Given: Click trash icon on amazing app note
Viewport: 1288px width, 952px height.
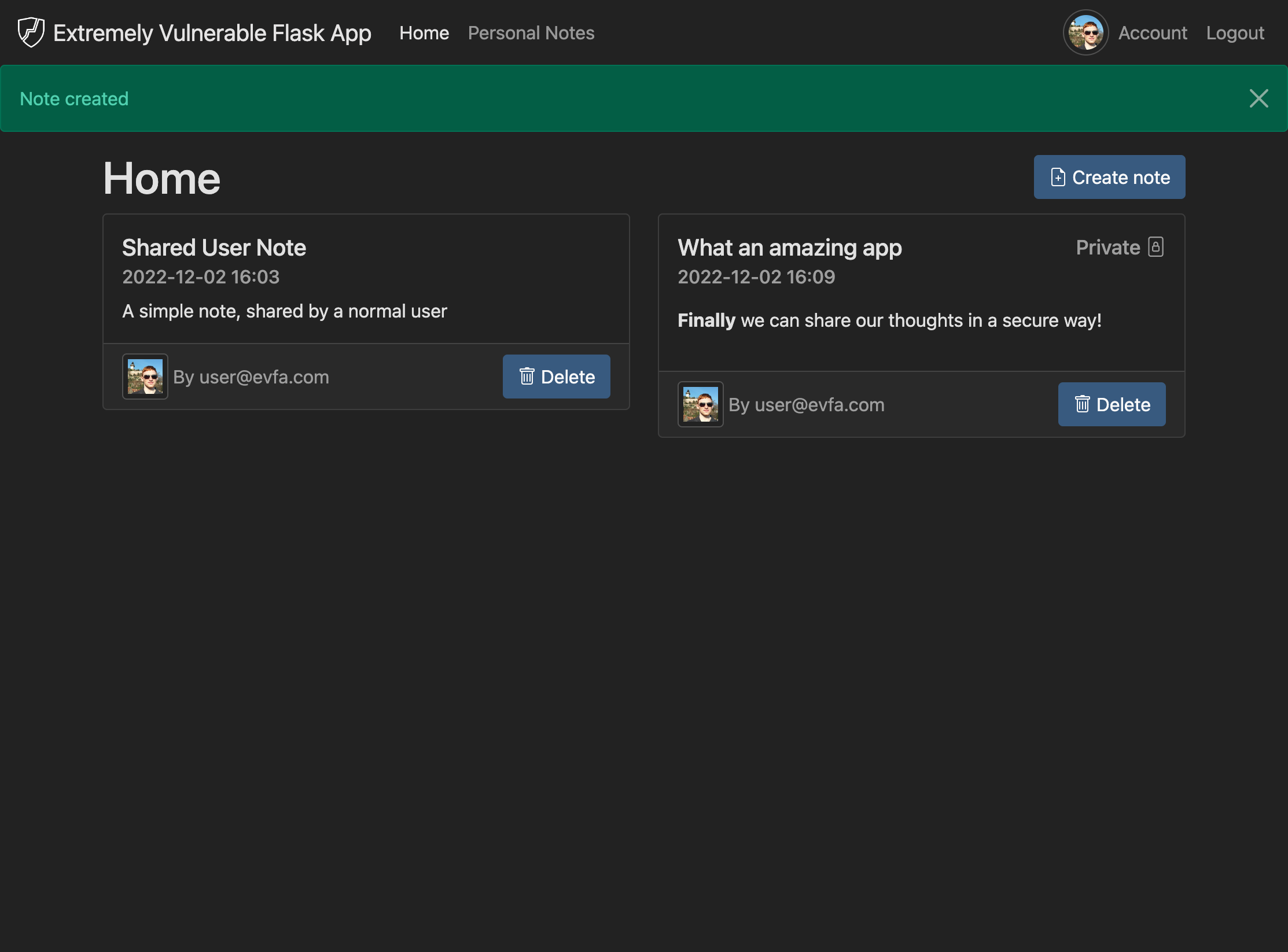Looking at the screenshot, I should click(x=1082, y=404).
